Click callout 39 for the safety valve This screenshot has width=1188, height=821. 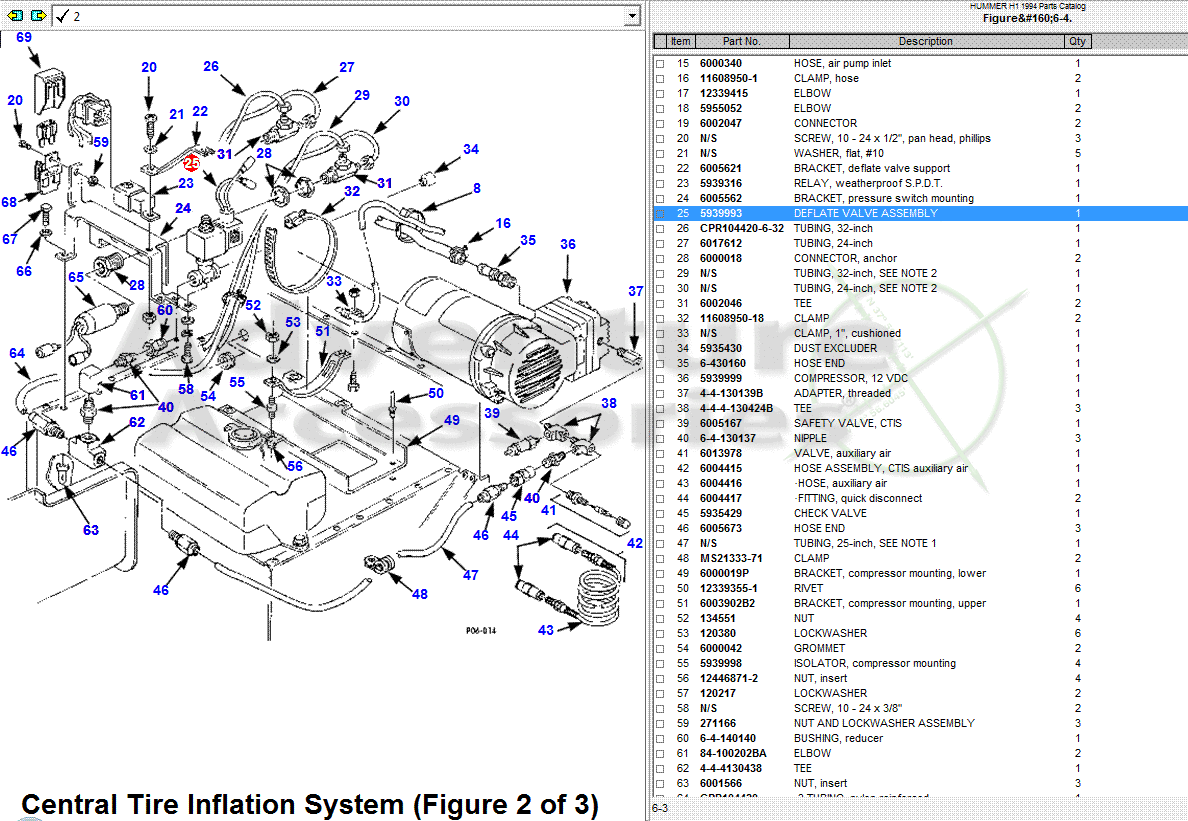point(492,413)
